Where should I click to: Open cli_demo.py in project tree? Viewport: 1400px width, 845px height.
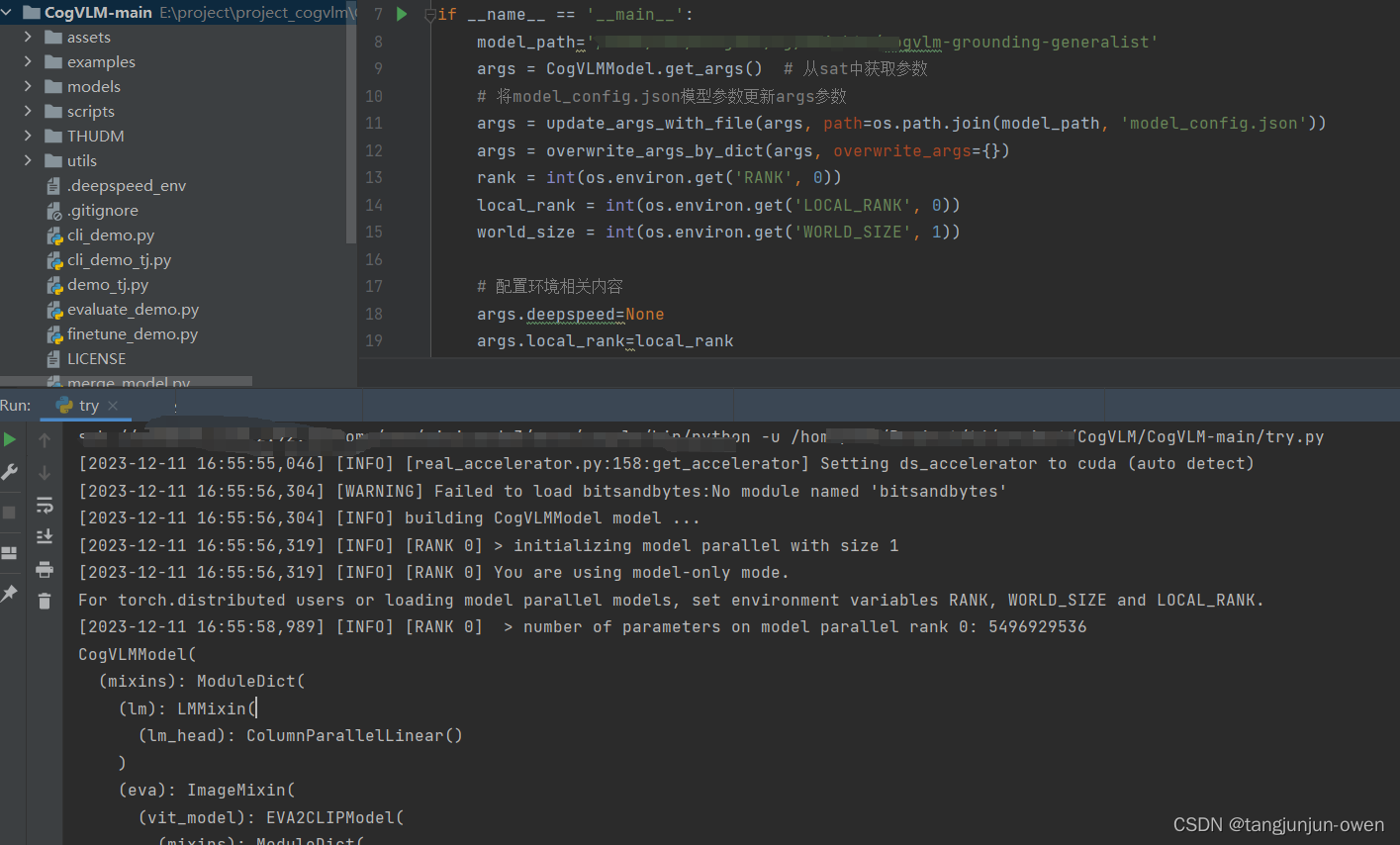(x=111, y=235)
